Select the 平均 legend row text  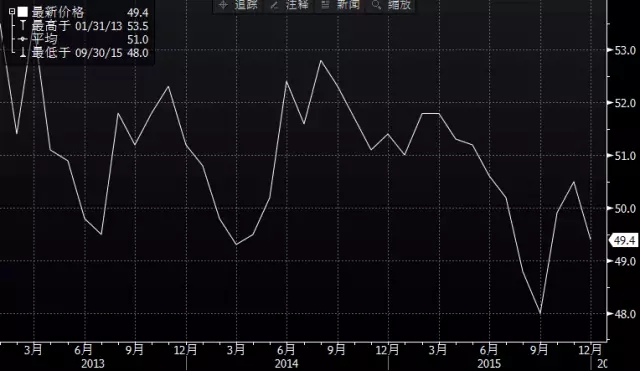(44, 39)
